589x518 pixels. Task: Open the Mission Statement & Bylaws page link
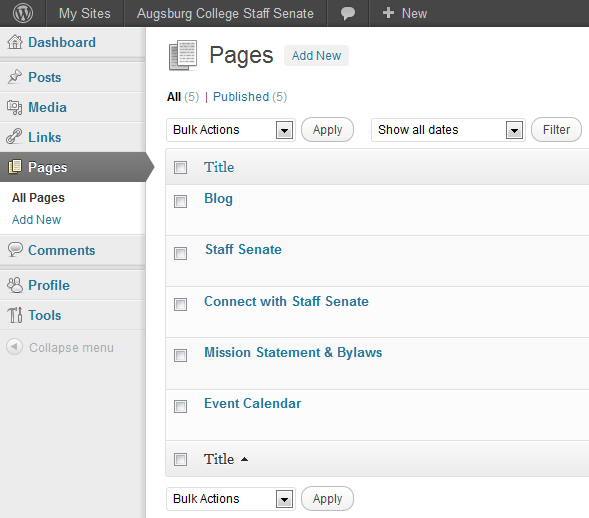tap(293, 352)
